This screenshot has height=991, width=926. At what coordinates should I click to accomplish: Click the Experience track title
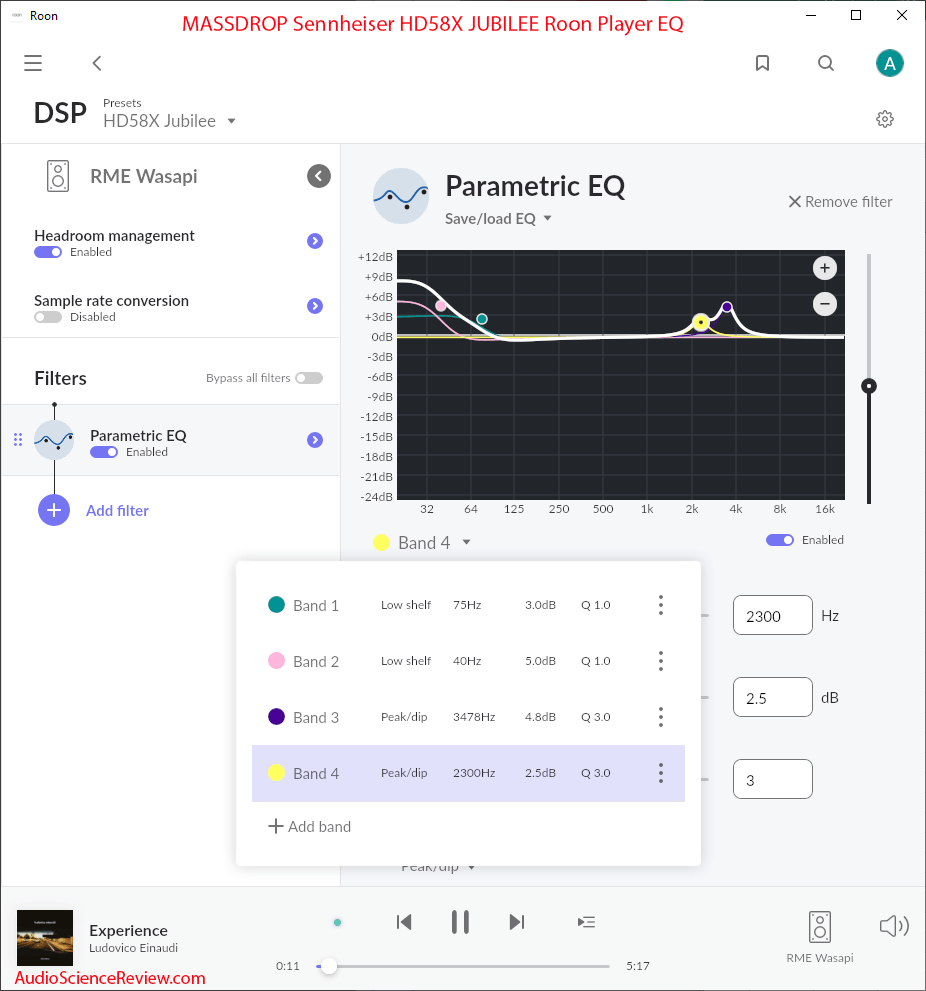128,930
